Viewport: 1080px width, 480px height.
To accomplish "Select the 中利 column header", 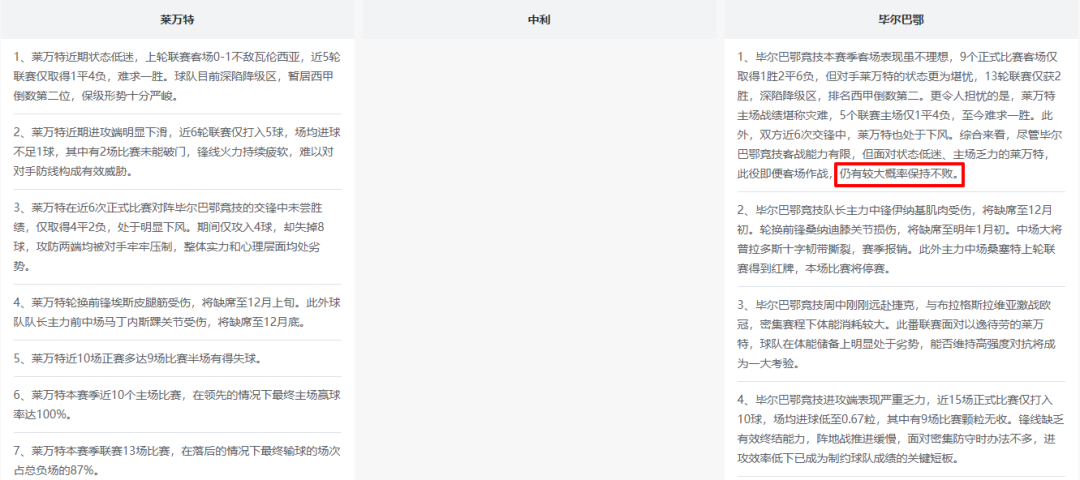I will click(x=539, y=19).
